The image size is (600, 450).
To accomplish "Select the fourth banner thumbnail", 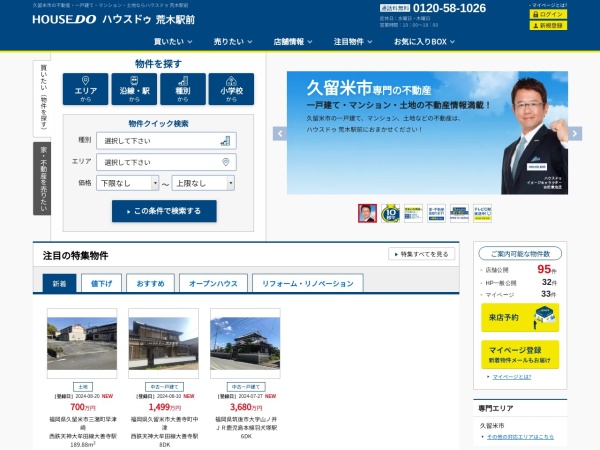I will pos(436,213).
